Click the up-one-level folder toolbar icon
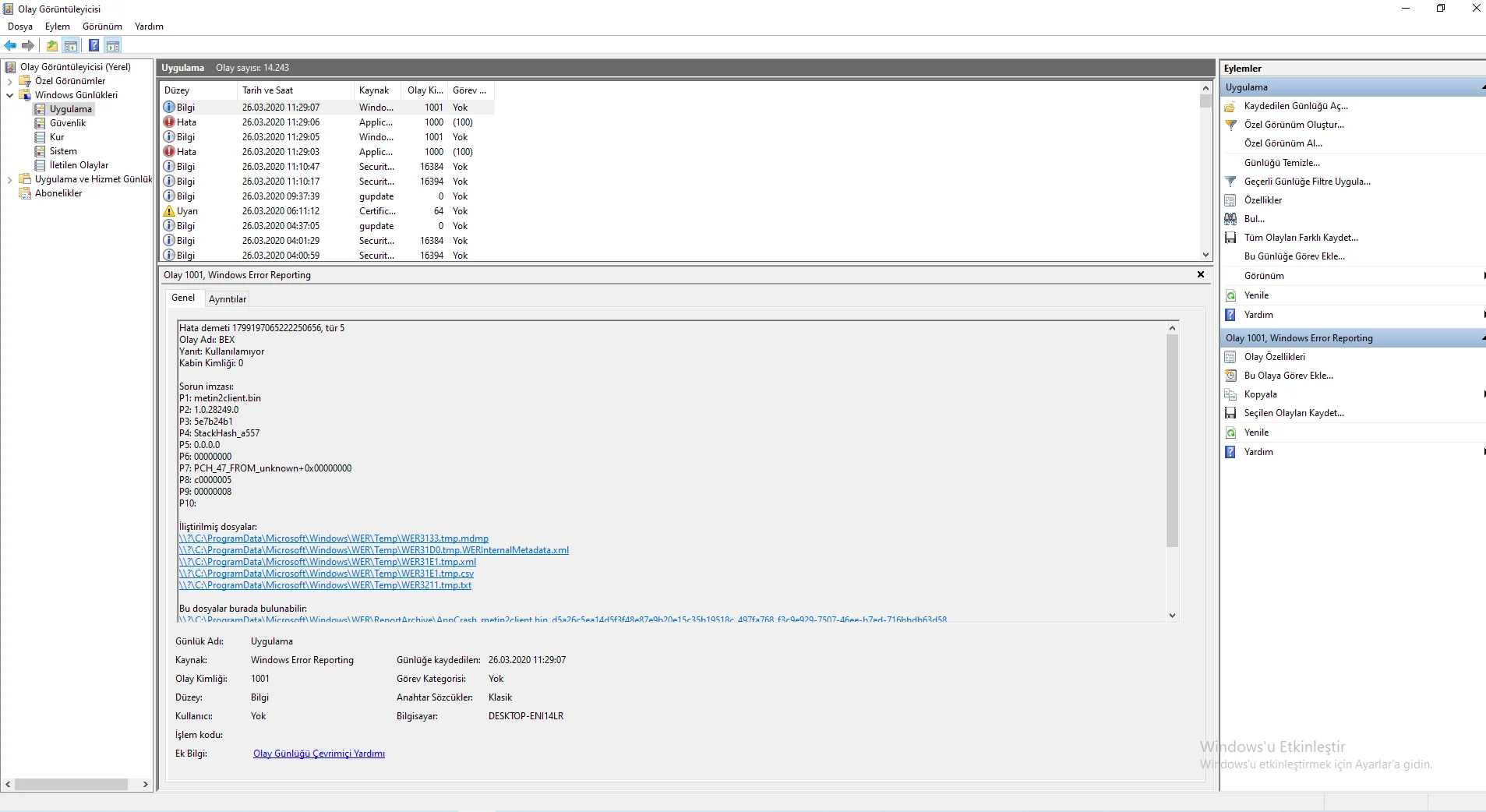This screenshot has height=812, width=1486. (x=52, y=46)
